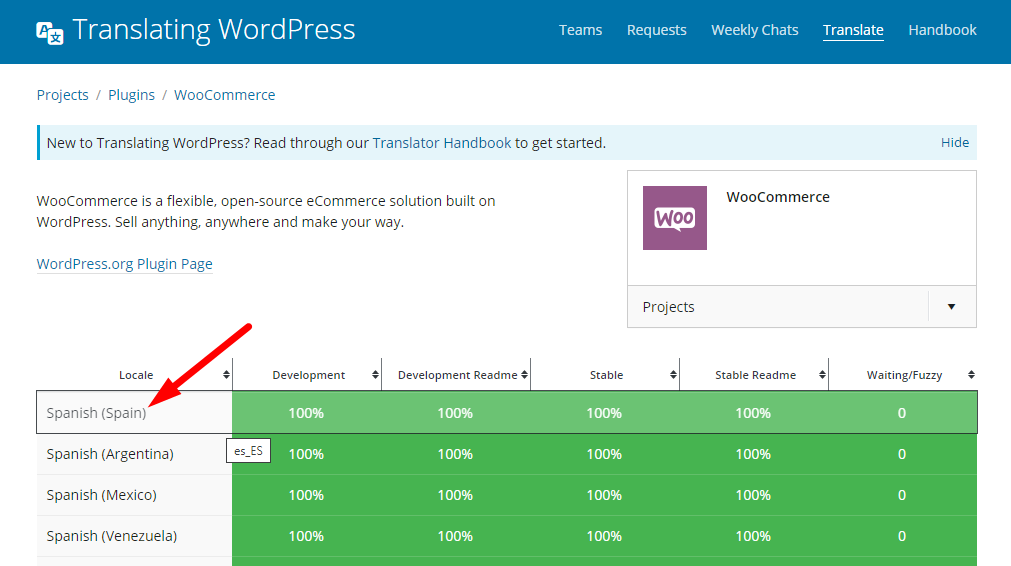
Task: Expand the Projects dropdown arrow
Action: point(952,307)
